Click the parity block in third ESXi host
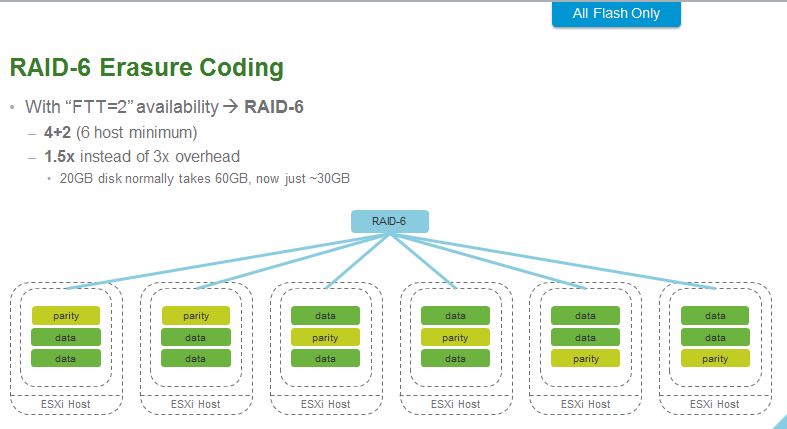 pyautogui.click(x=325, y=337)
